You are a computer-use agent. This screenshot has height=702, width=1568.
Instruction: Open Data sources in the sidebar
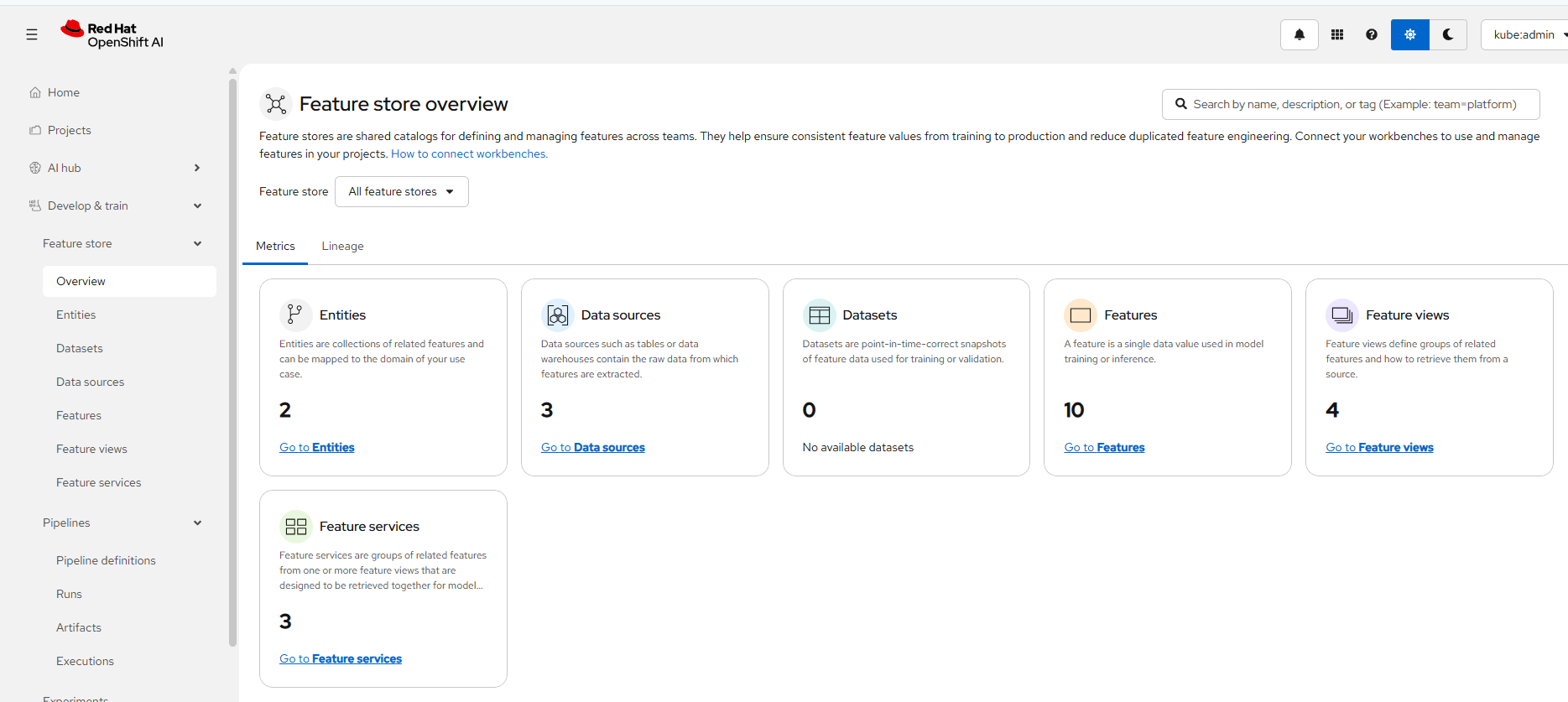click(129, 382)
